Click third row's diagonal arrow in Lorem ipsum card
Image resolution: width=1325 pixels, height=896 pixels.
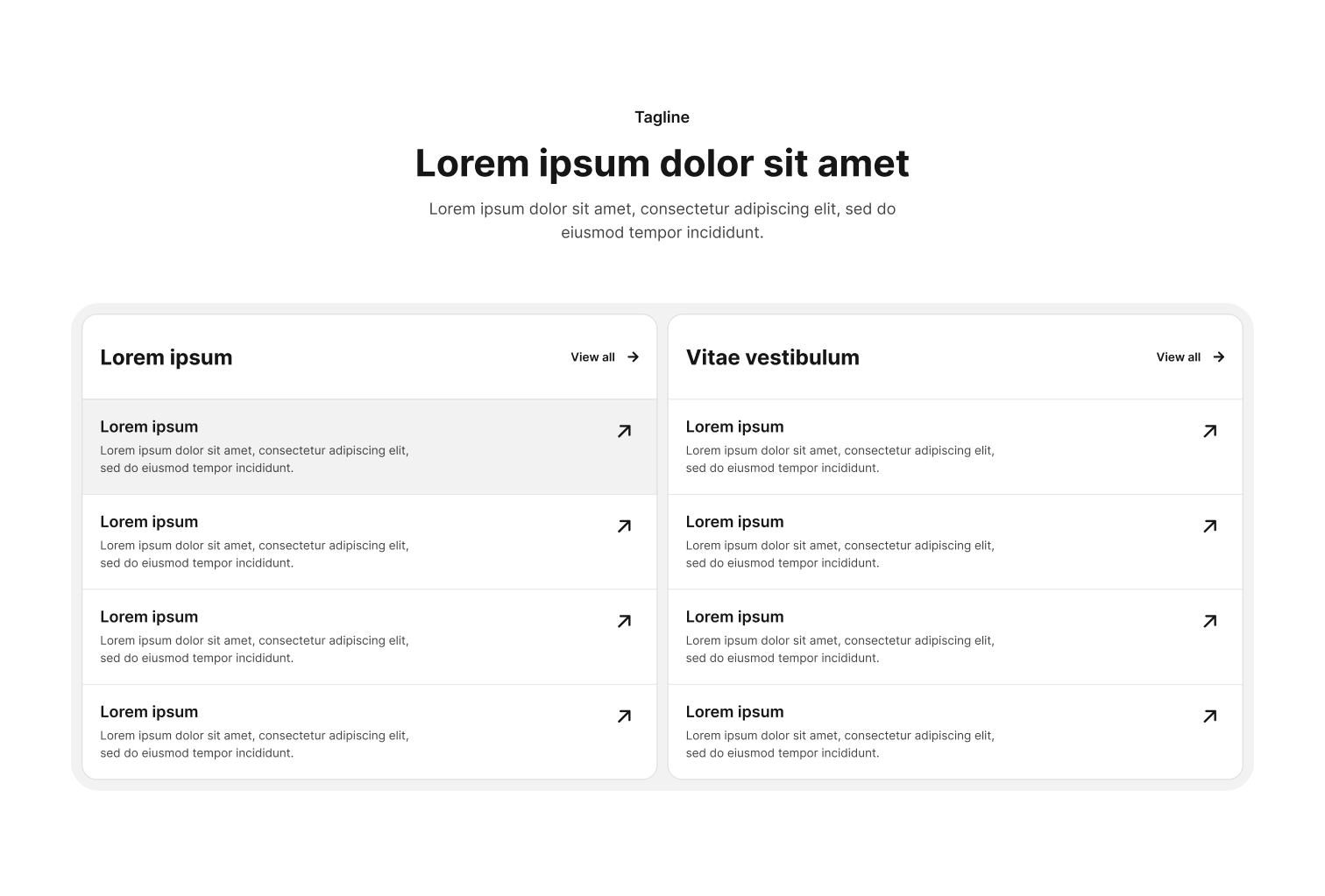click(x=624, y=621)
